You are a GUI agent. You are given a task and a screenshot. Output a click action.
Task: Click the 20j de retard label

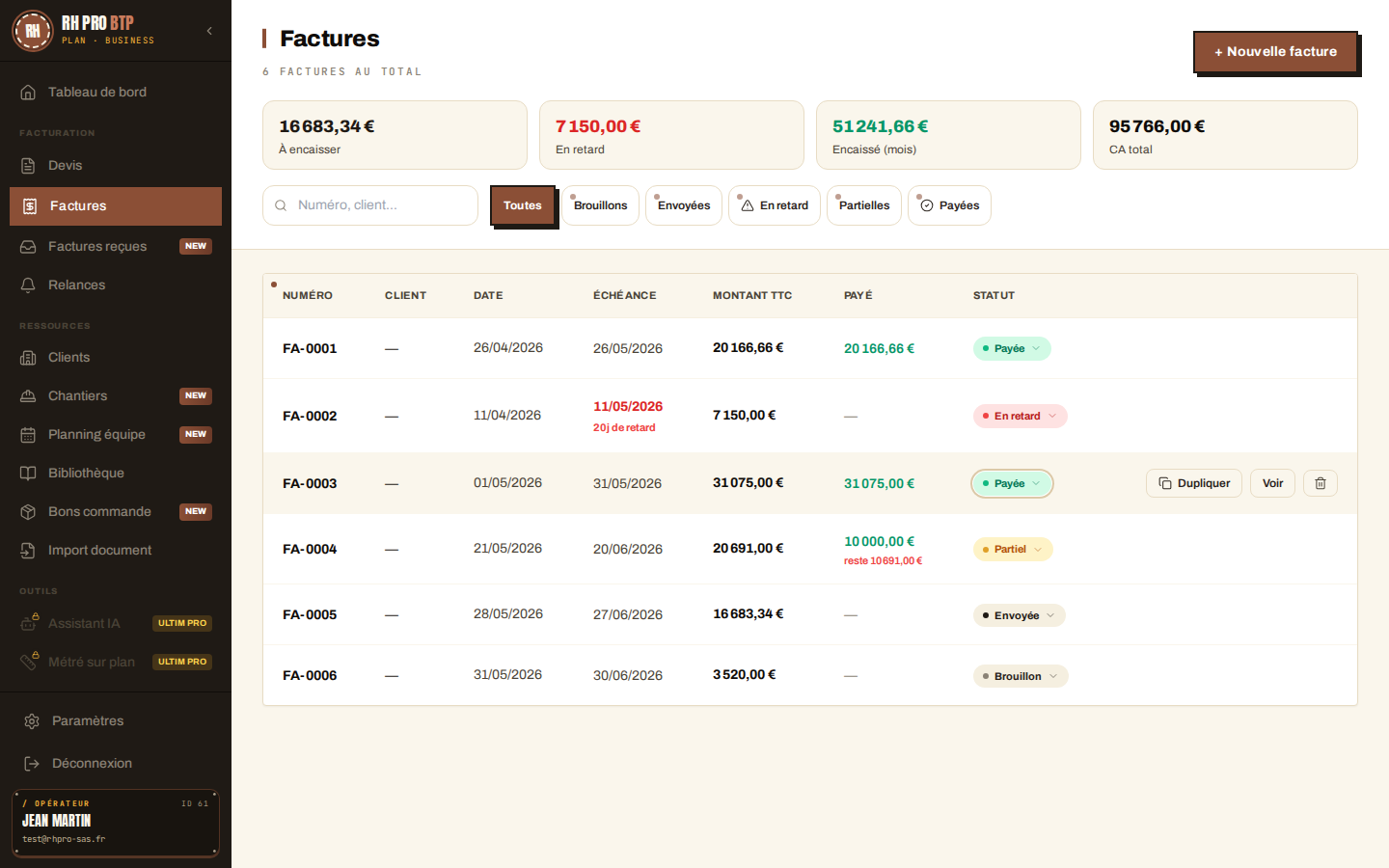(624, 428)
